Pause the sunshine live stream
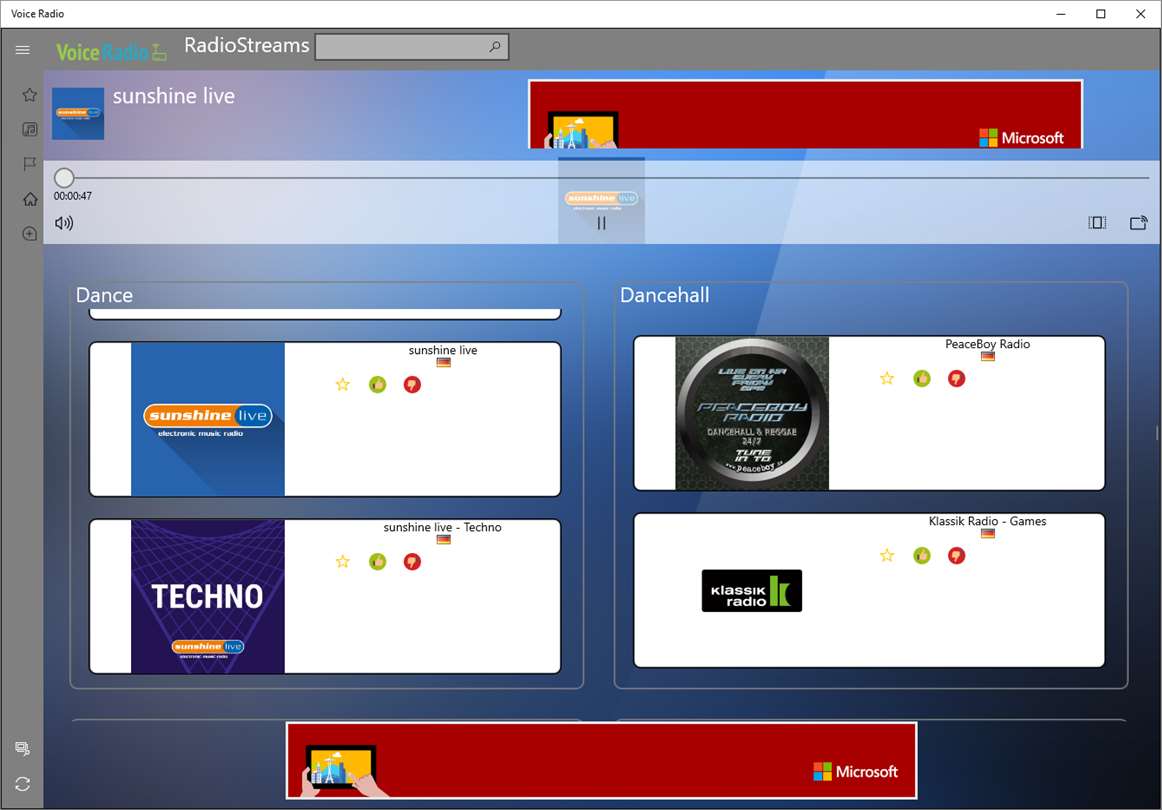1162x810 pixels. 601,223
